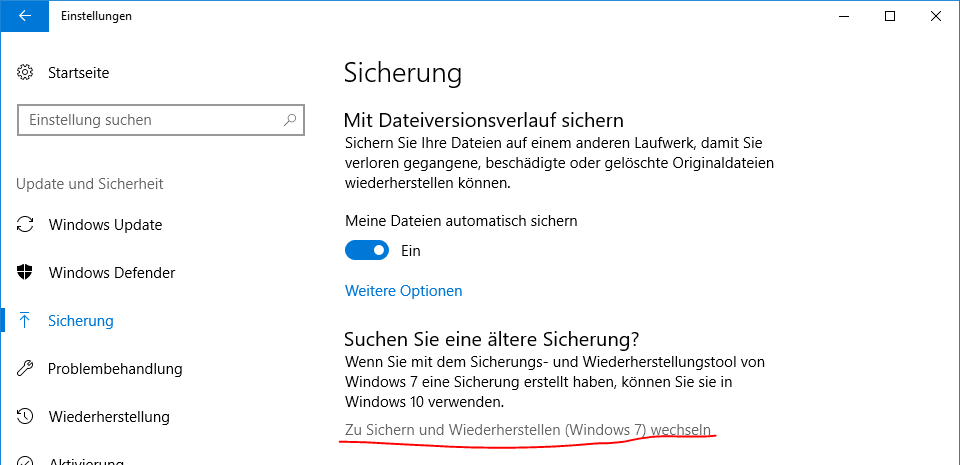The height and width of the screenshot is (465, 960).
Task: Navigate to Wiederherstellung text entry
Action: tap(109, 417)
